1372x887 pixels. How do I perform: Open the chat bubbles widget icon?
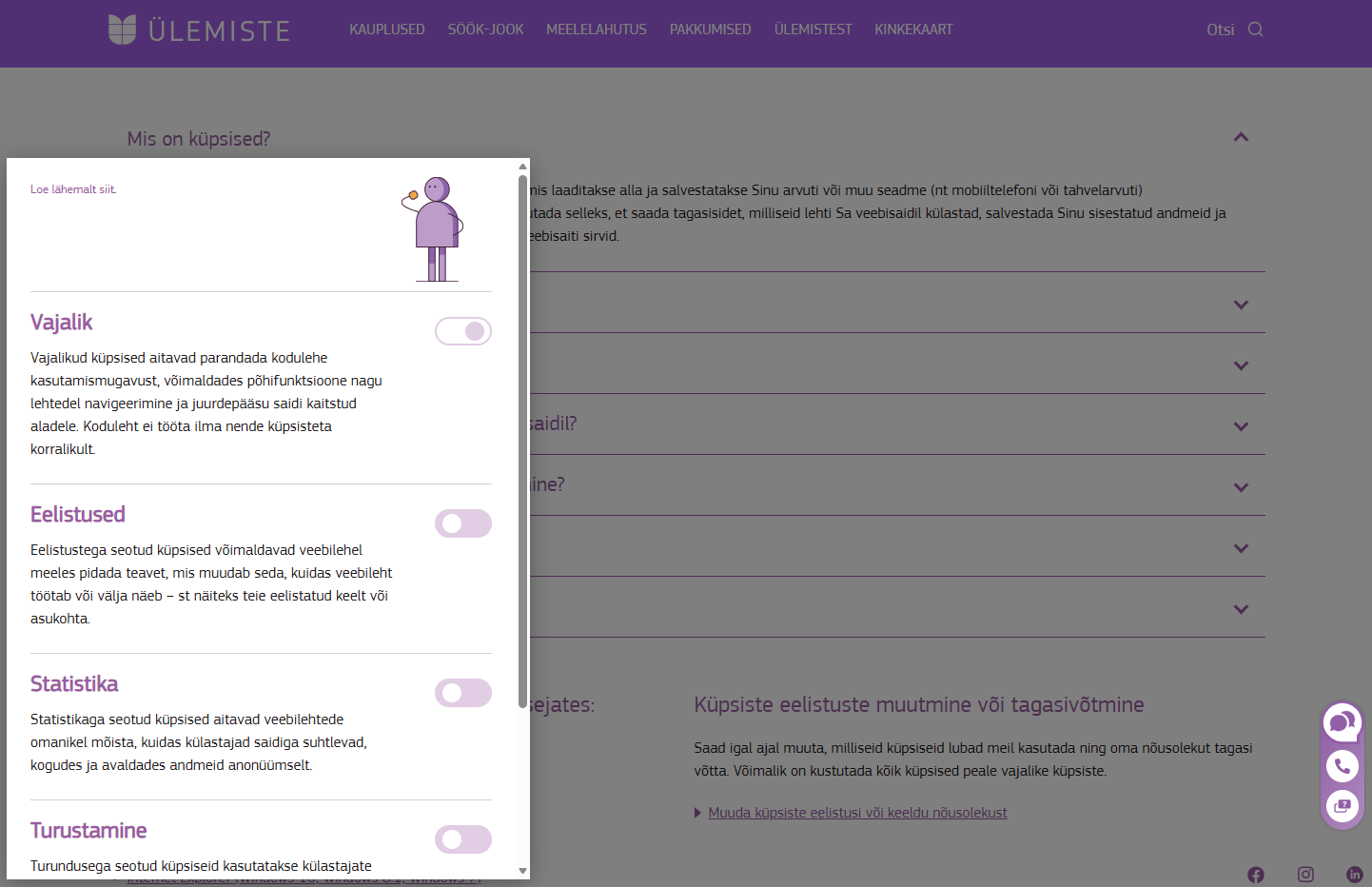(x=1343, y=722)
